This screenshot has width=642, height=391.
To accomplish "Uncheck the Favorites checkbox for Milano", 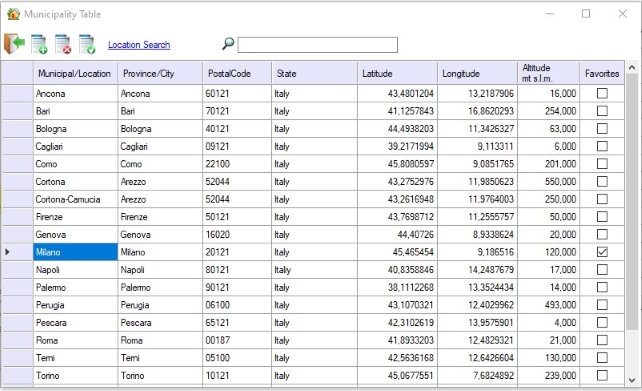I will (x=602, y=252).
